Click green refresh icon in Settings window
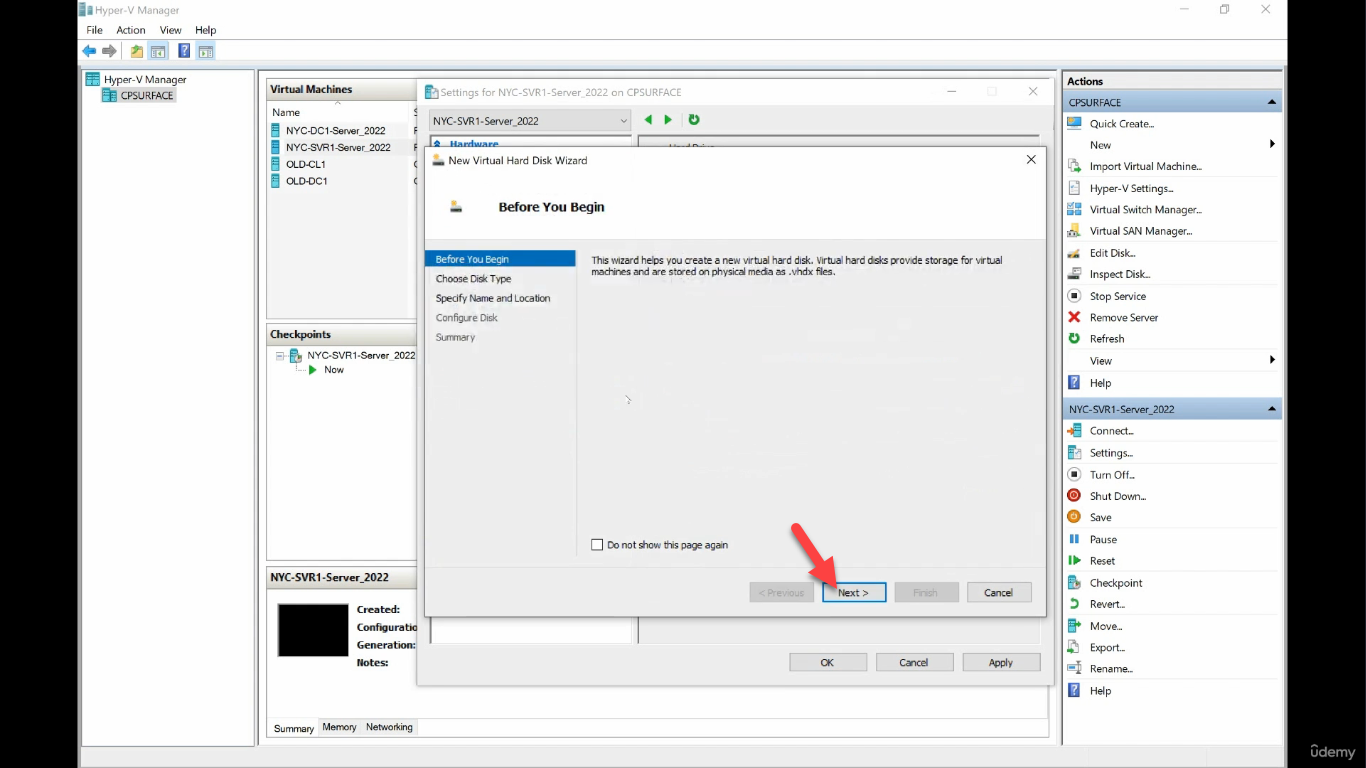This screenshot has height=768, width=1366. coord(694,120)
